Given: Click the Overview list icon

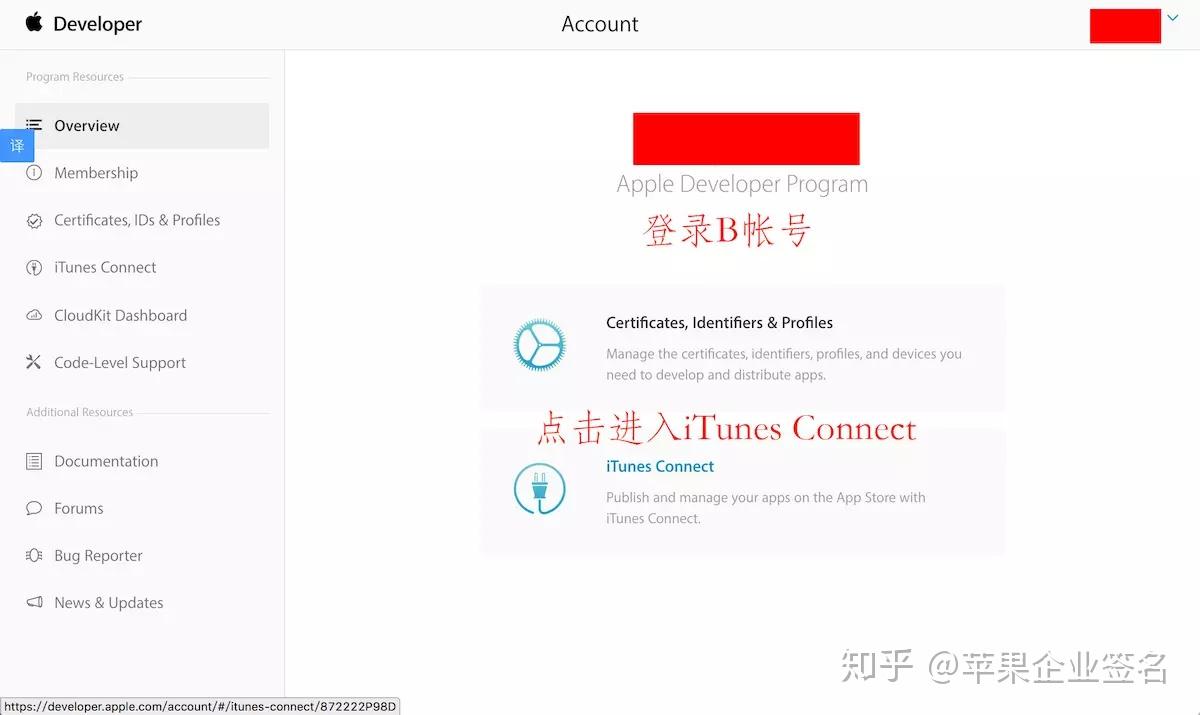Looking at the screenshot, I should tap(34, 125).
